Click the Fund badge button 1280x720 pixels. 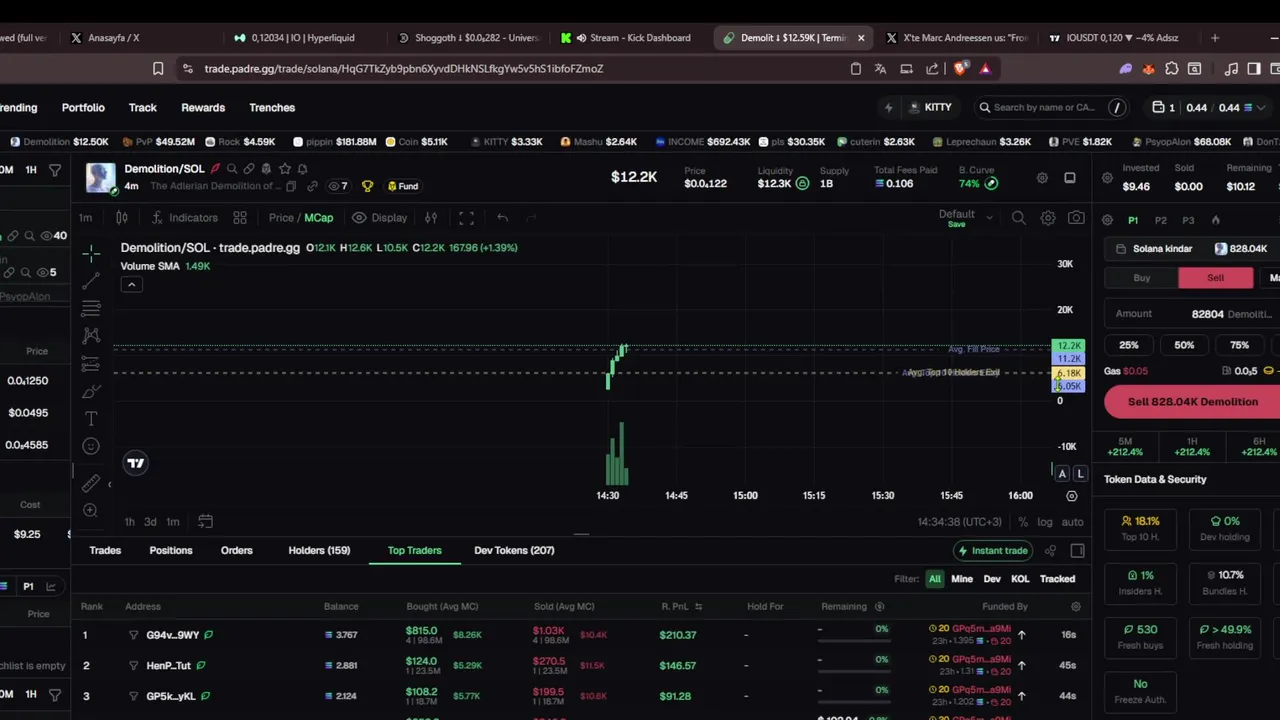[403, 186]
